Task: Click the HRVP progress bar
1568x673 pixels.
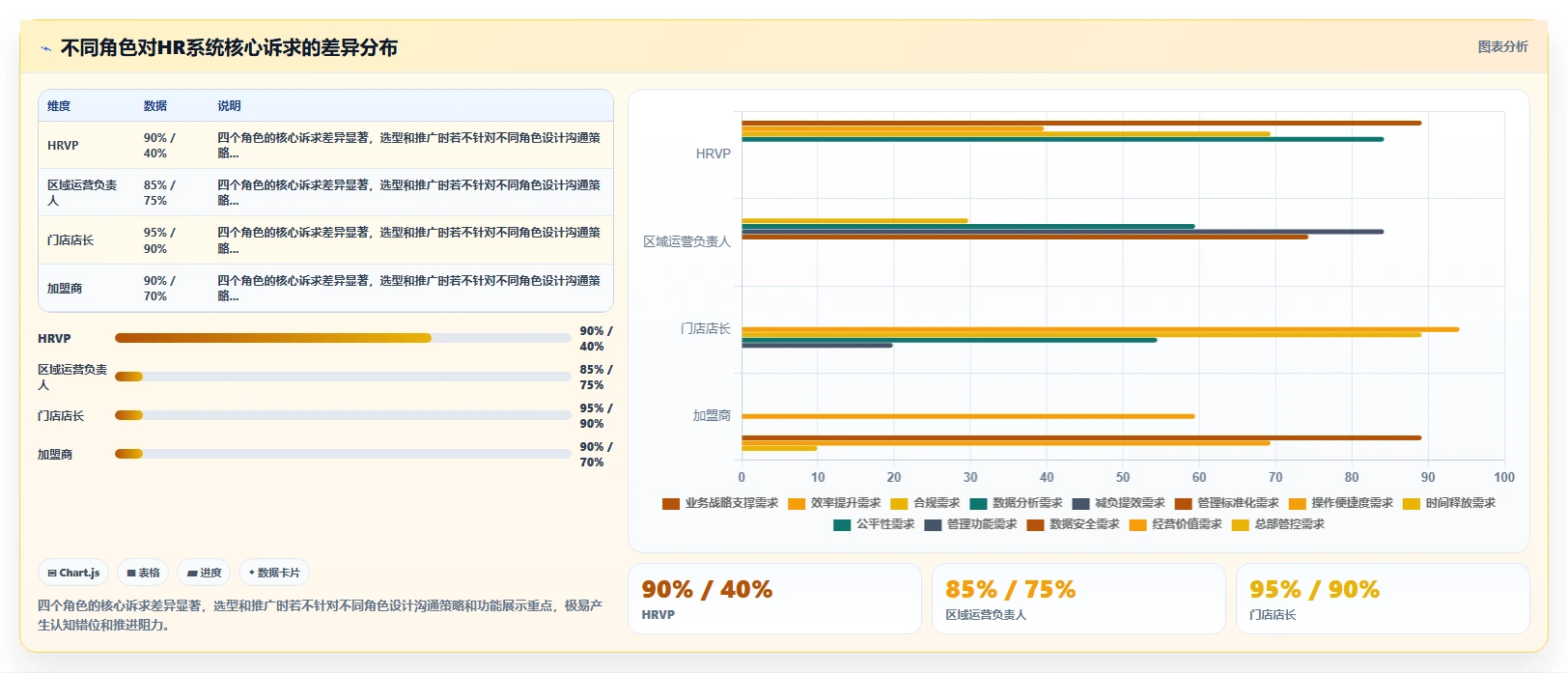Action: [343, 338]
